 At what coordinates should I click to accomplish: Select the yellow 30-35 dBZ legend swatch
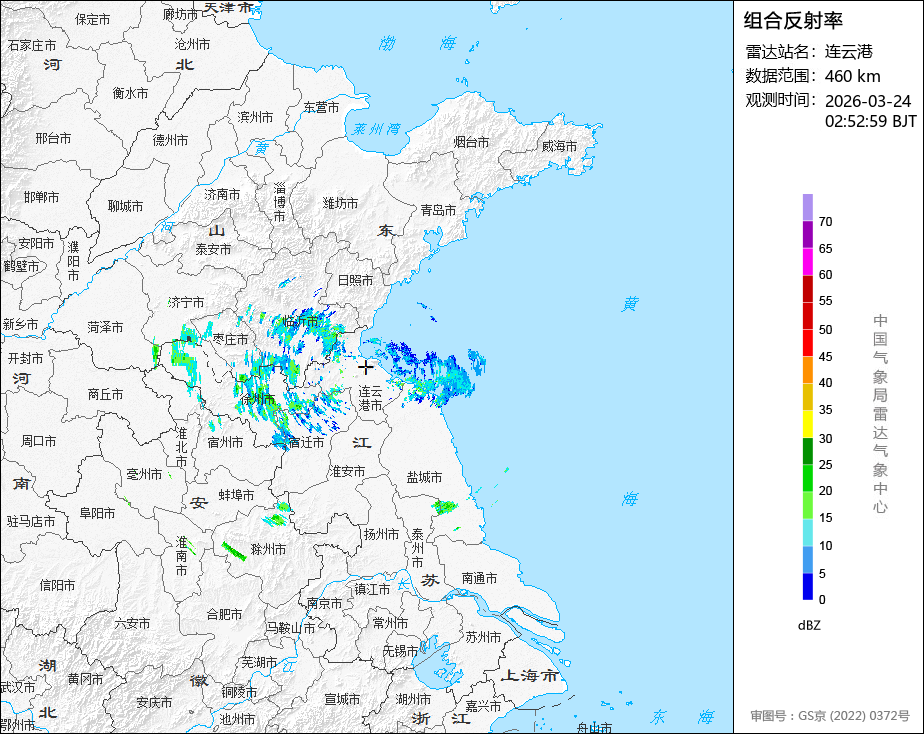pos(808,424)
